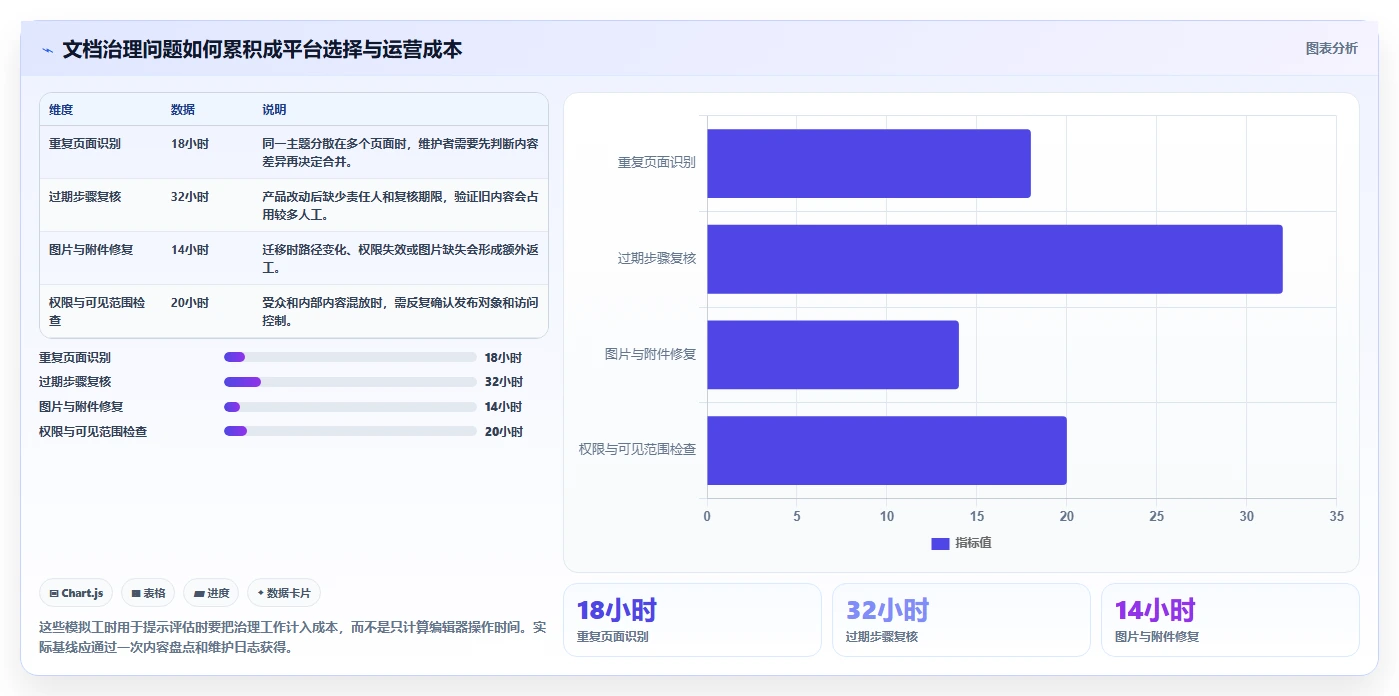Click the 权限与可见范围检查 bar in the chart
The width and height of the screenshot is (1399, 696).
[886, 450]
